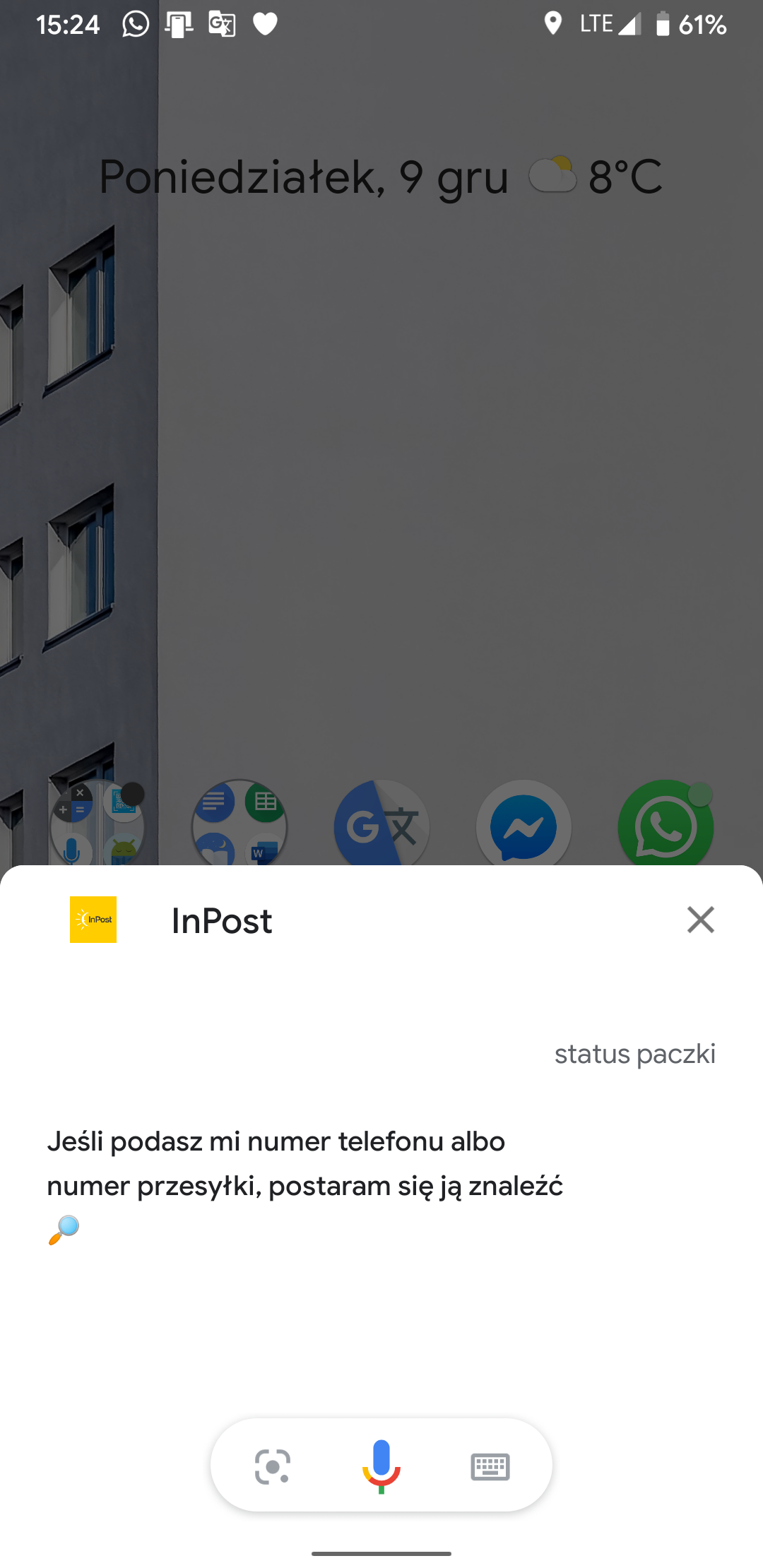Tap the WhatsApp notification in status bar
The width and height of the screenshot is (763, 1568).
click(x=136, y=24)
